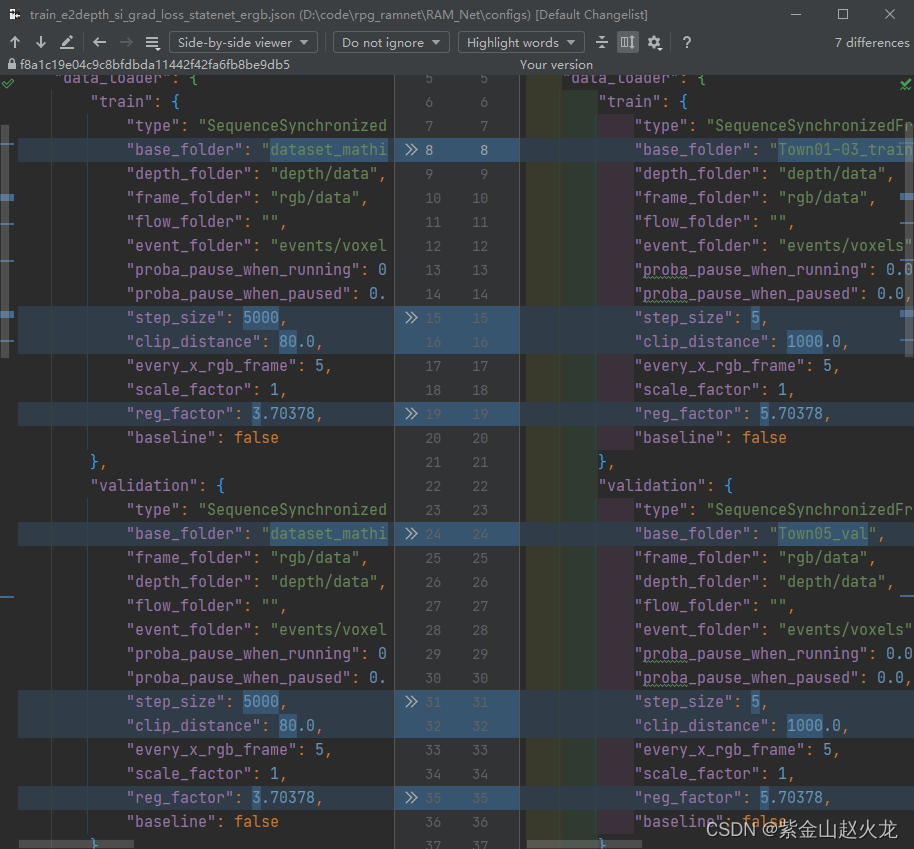The width and height of the screenshot is (914, 849).
Task: Apply change arrow at line 35
Action: coord(412,798)
